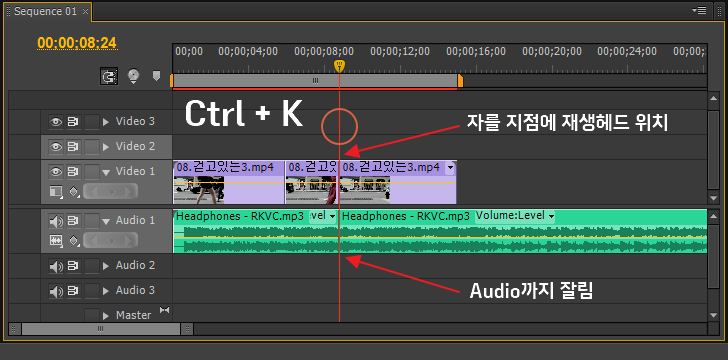Click audio tracks scroll down arrow
728x360 pixels.
pos(715,315)
